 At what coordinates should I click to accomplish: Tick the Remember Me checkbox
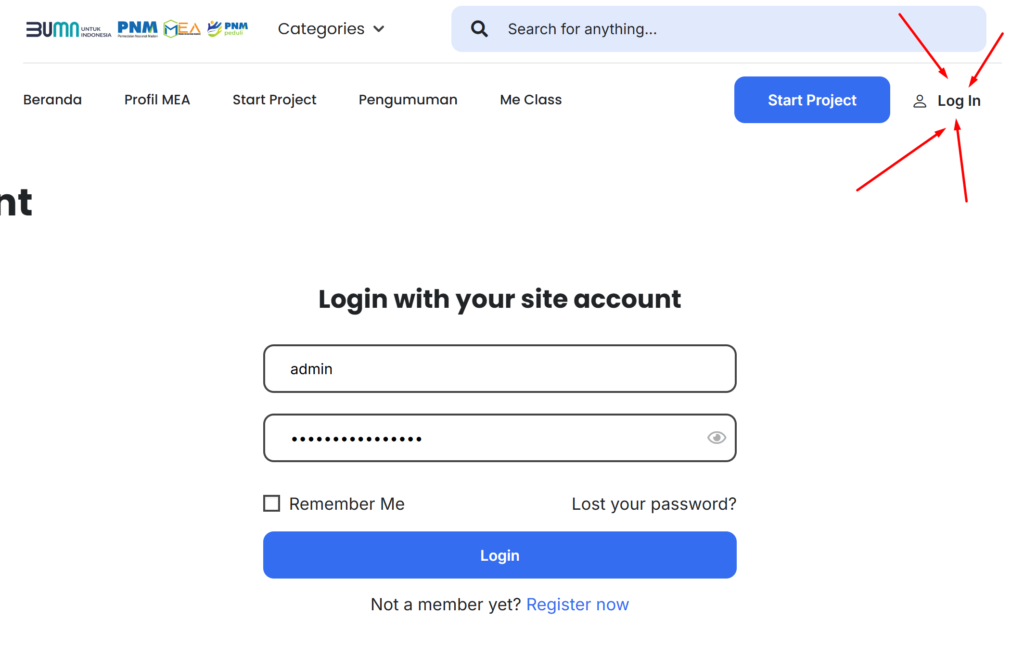click(272, 503)
